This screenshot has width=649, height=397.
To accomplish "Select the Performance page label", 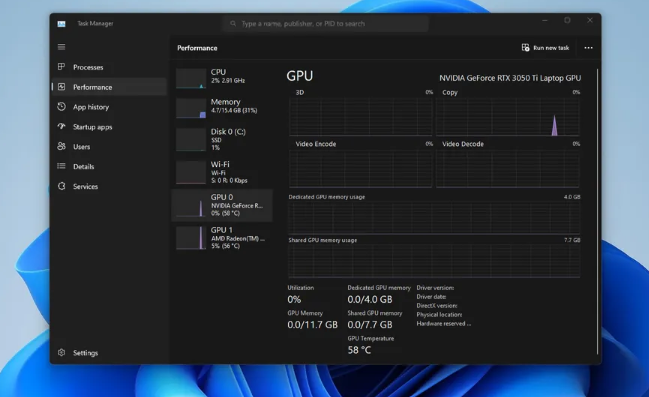I will tap(92, 87).
